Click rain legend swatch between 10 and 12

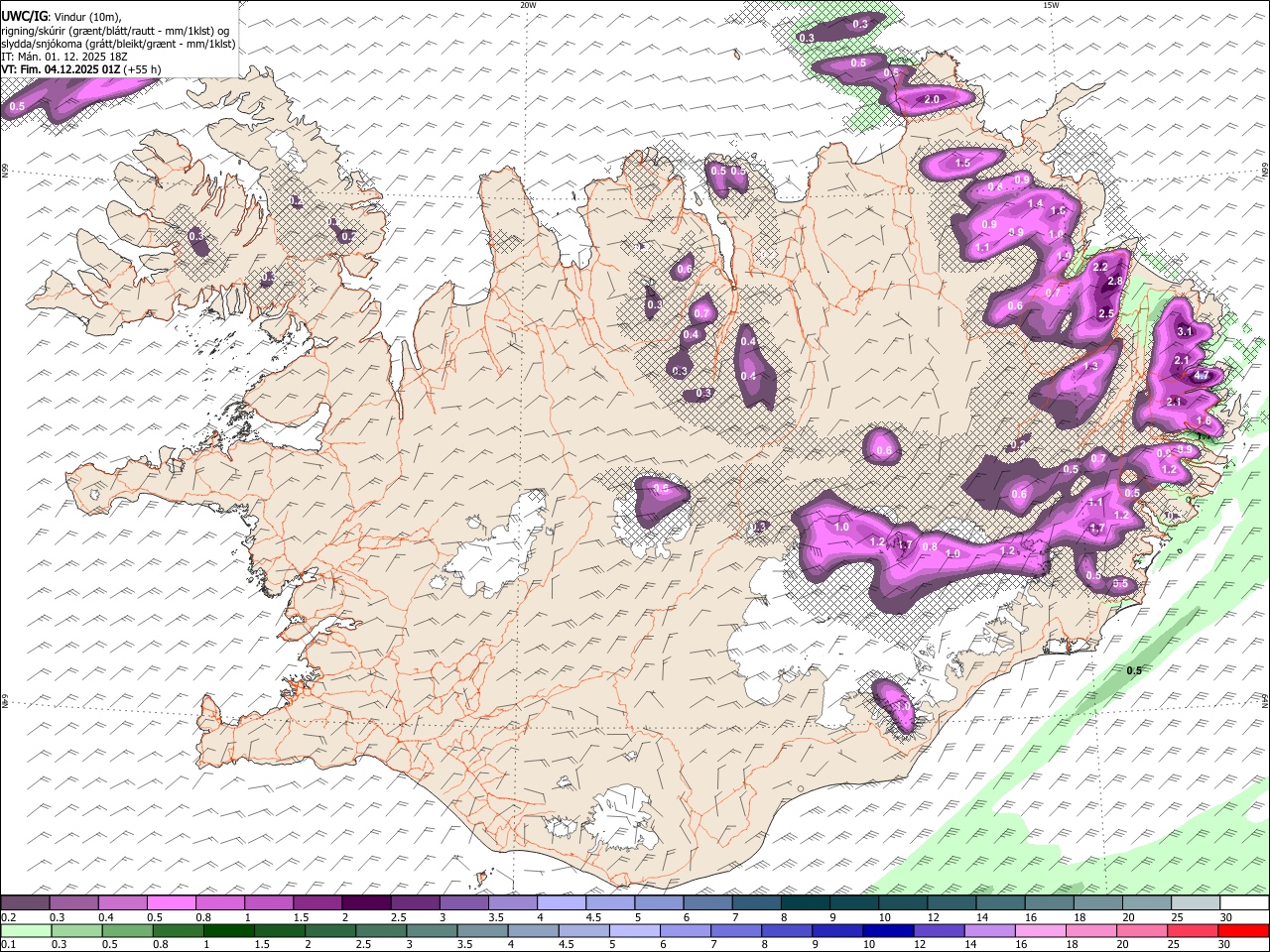click(889, 931)
